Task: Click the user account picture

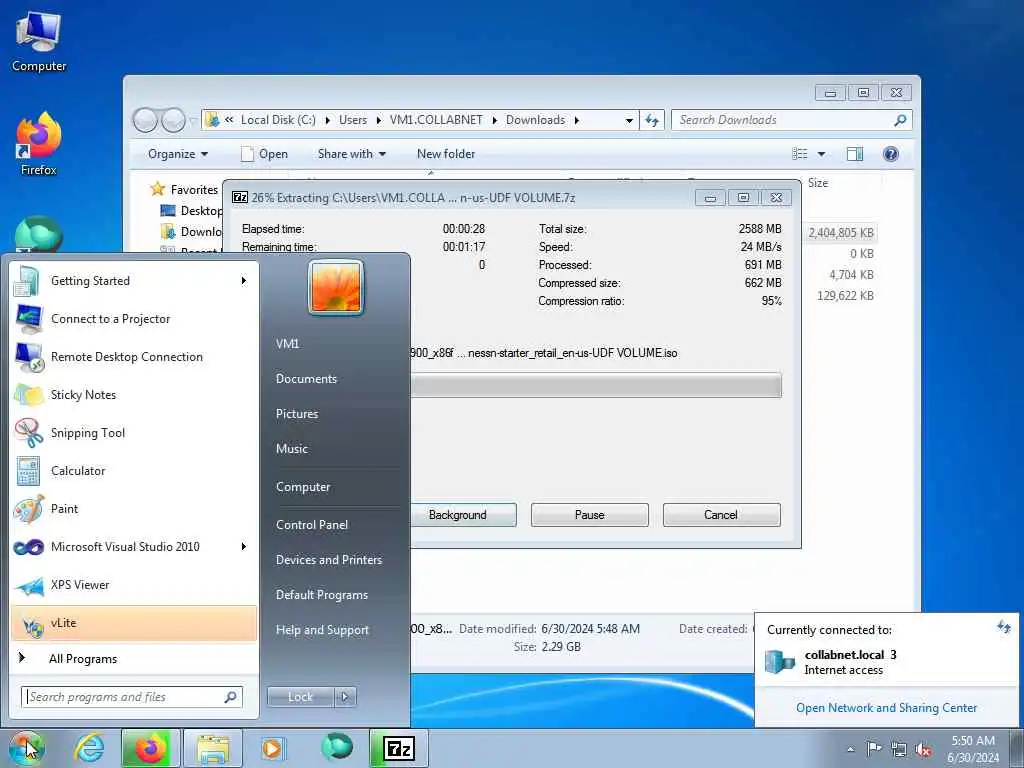Action: (x=336, y=287)
